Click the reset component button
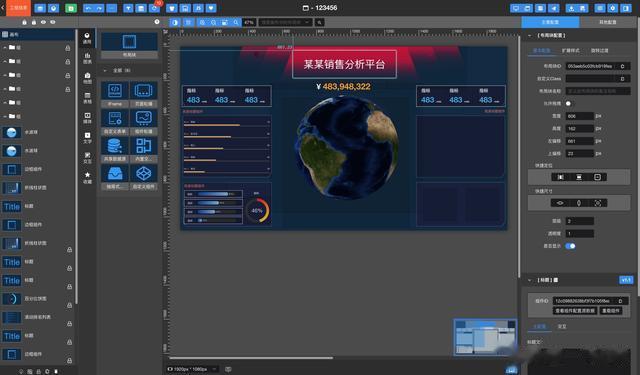Viewport: 640px width, 375px height. pyautogui.click(x=611, y=311)
